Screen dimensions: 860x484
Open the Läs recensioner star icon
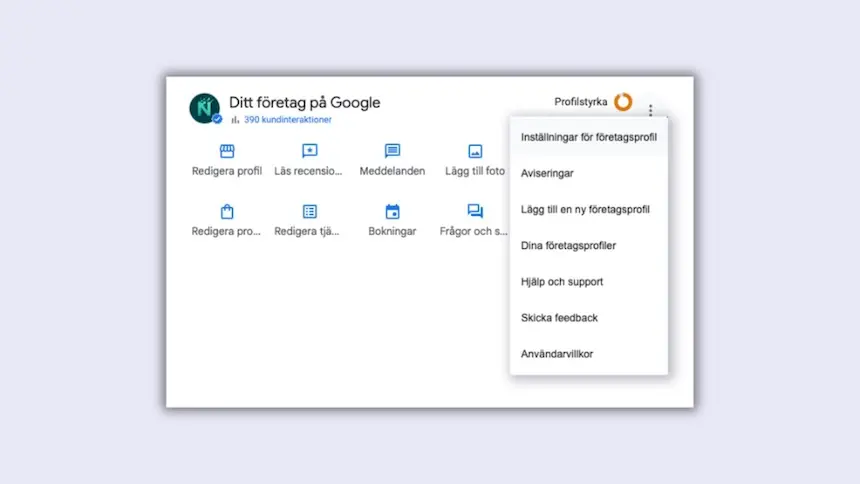(x=310, y=151)
